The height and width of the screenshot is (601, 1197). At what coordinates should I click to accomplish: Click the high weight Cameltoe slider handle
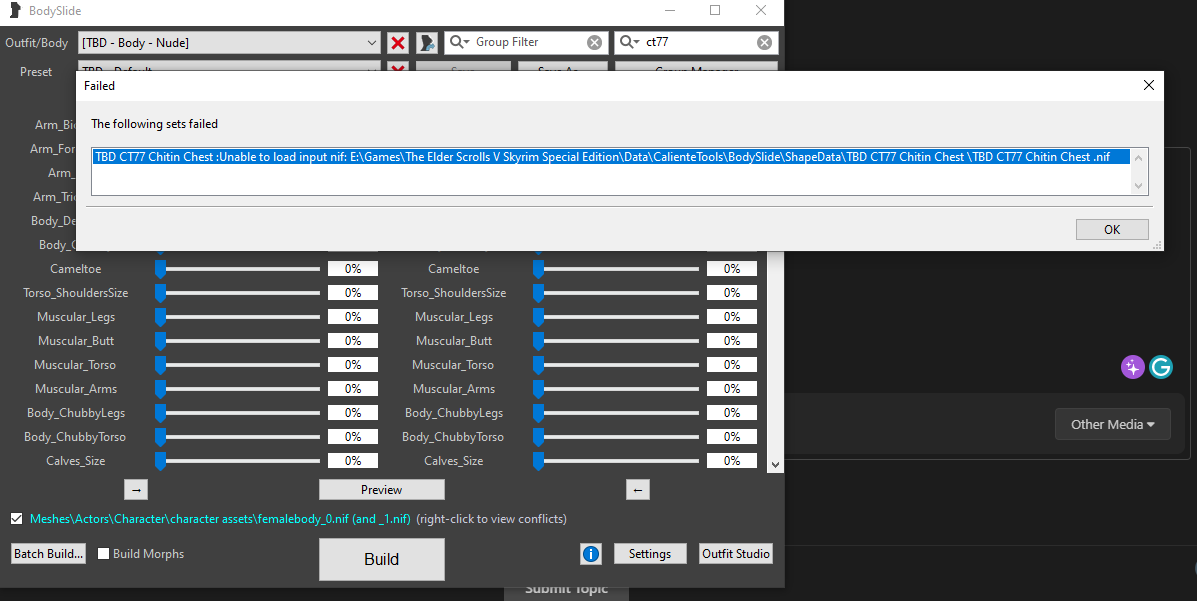tap(538, 270)
